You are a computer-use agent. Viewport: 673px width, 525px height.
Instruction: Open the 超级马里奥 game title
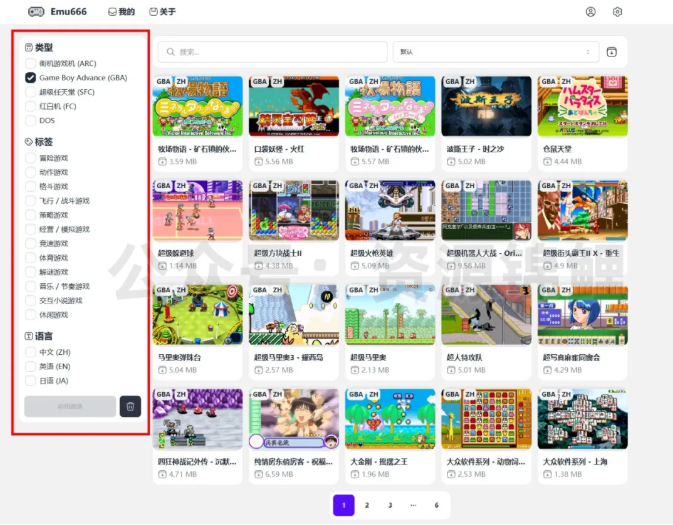coord(368,357)
